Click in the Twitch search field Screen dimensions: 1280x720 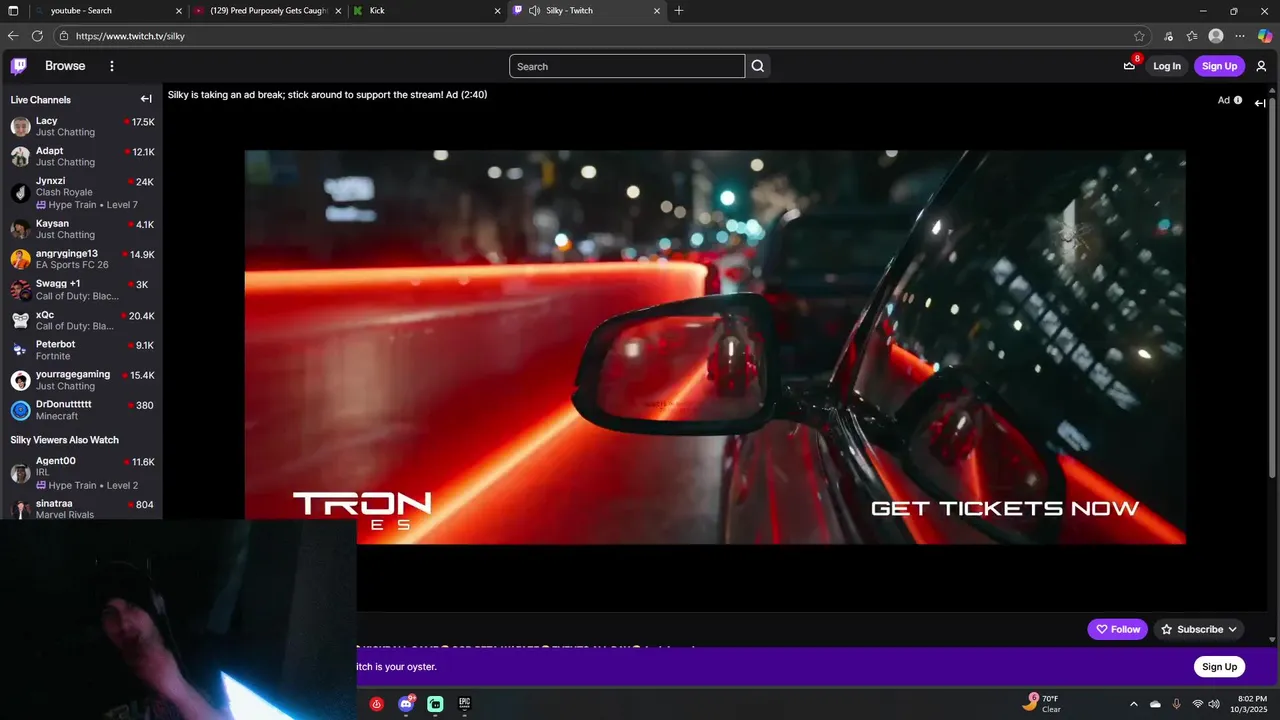(627, 66)
